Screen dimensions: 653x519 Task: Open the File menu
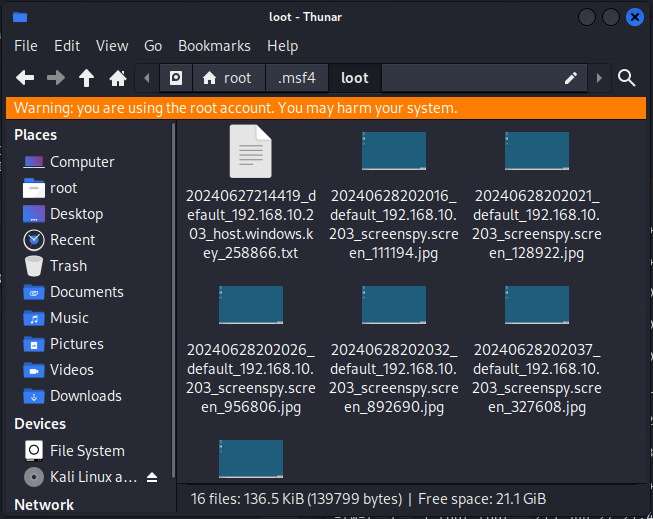coord(26,46)
